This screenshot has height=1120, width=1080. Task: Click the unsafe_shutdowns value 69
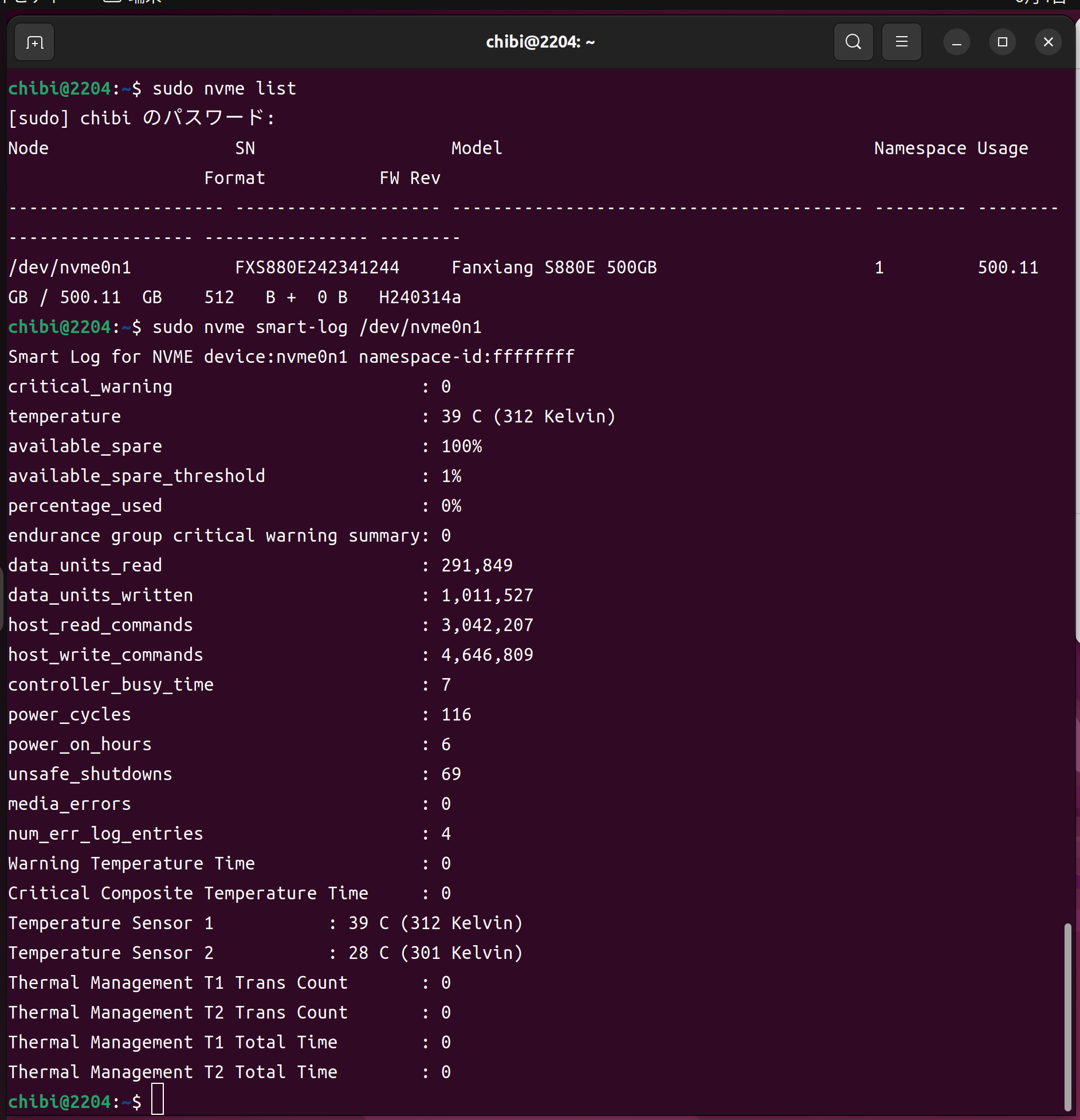click(451, 774)
